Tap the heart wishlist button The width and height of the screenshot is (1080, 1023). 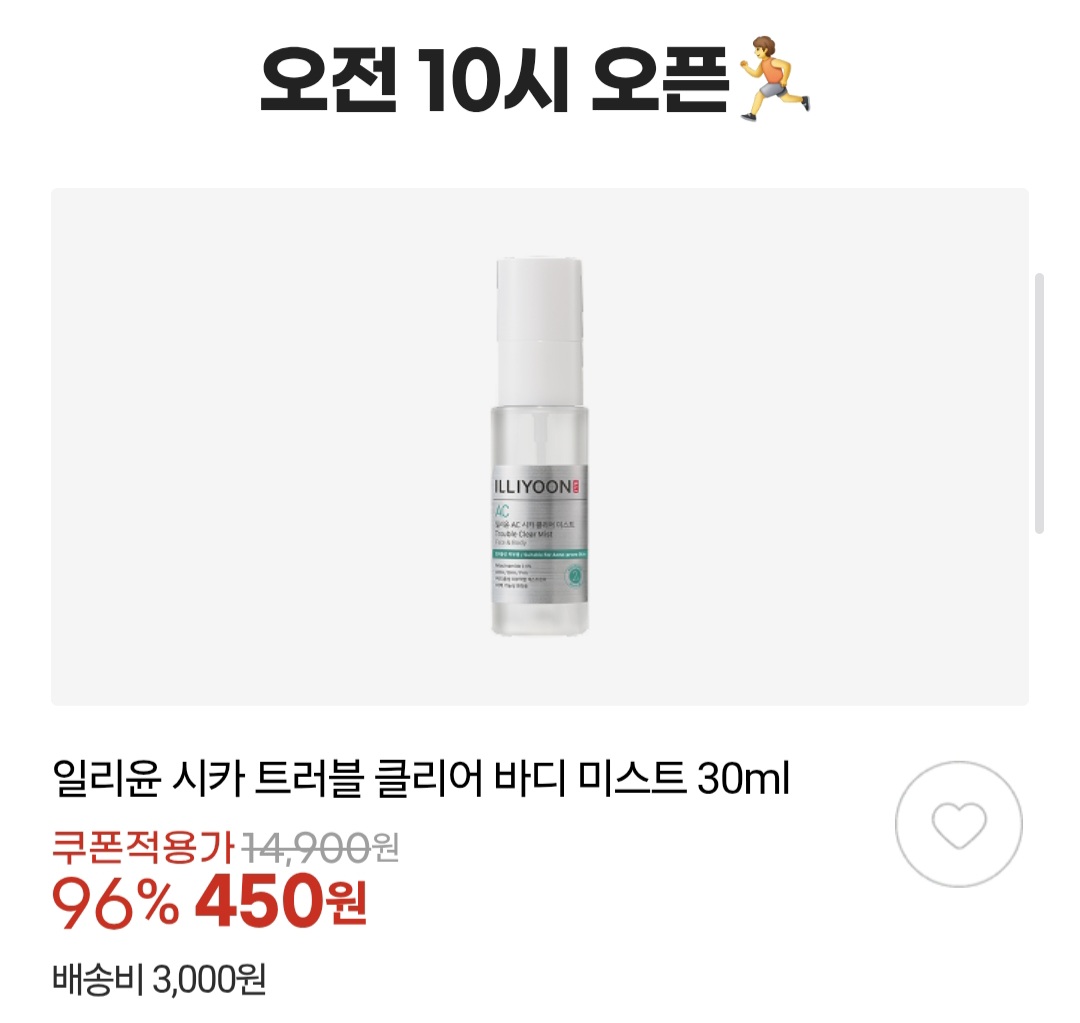(958, 823)
